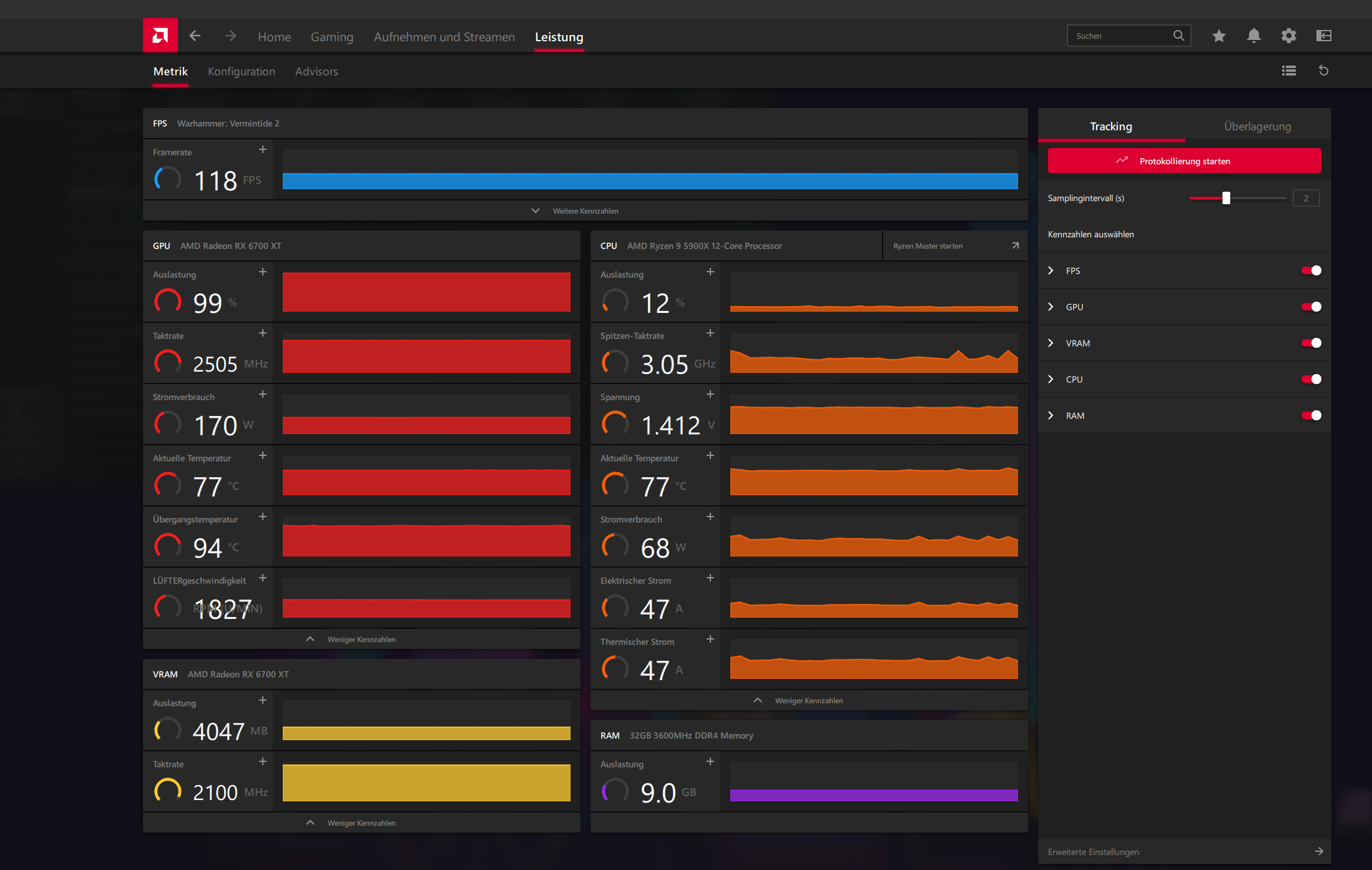This screenshot has height=870, width=1372.
Task: Go back with the left arrow
Action: pos(195,36)
